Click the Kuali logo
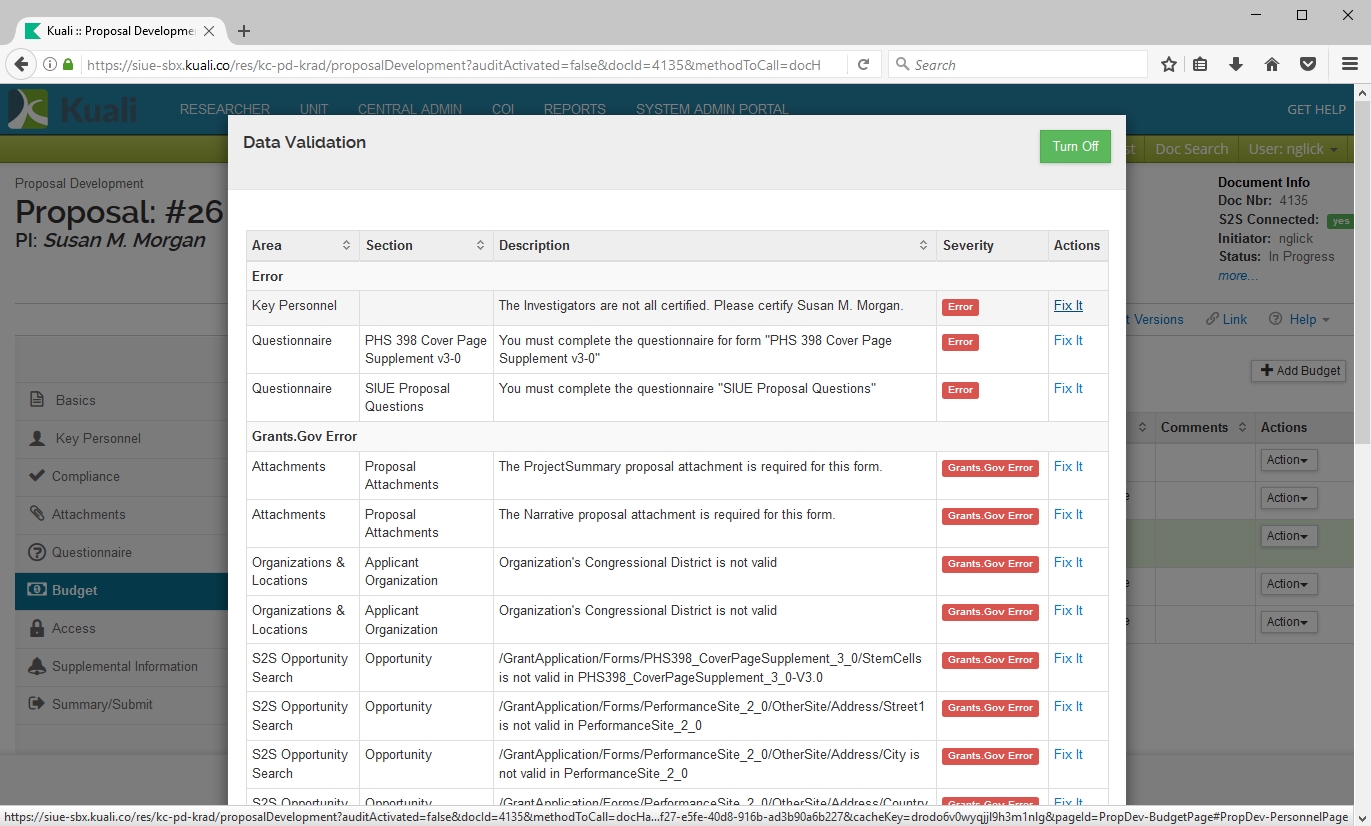The width and height of the screenshot is (1371, 826). tap(72, 109)
